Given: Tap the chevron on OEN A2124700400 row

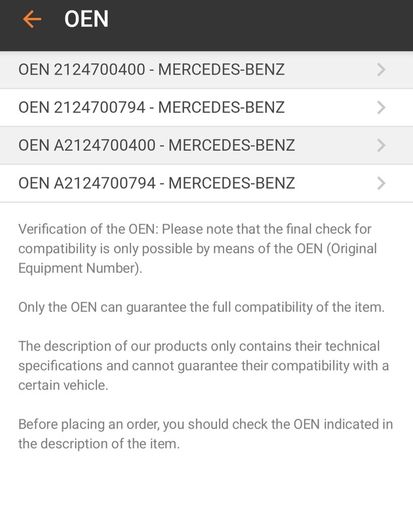Looking at the screenshot, I should (381, 145).
